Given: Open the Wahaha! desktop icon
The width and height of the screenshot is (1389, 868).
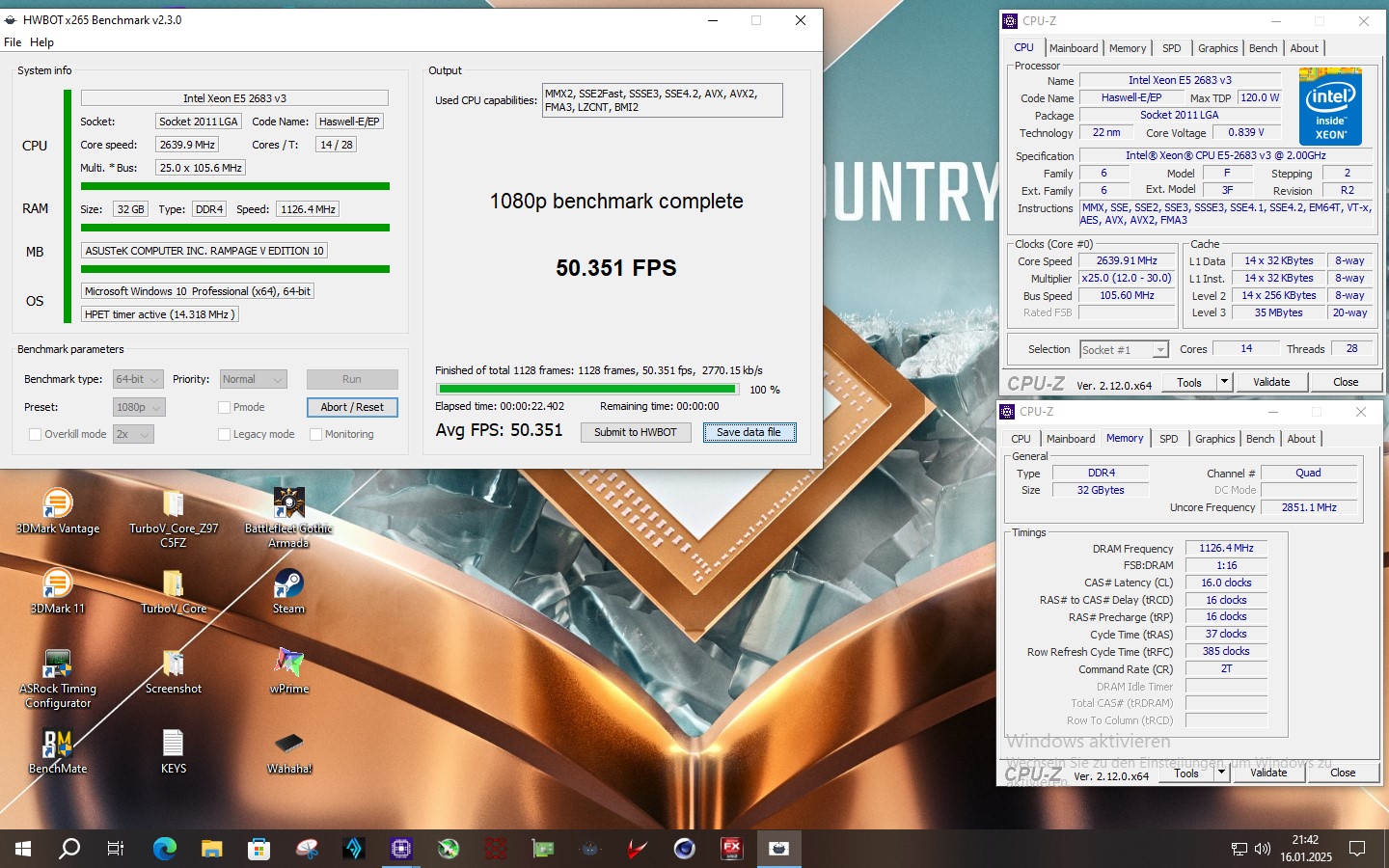Looking at the screenshot, I should [288, 750].
